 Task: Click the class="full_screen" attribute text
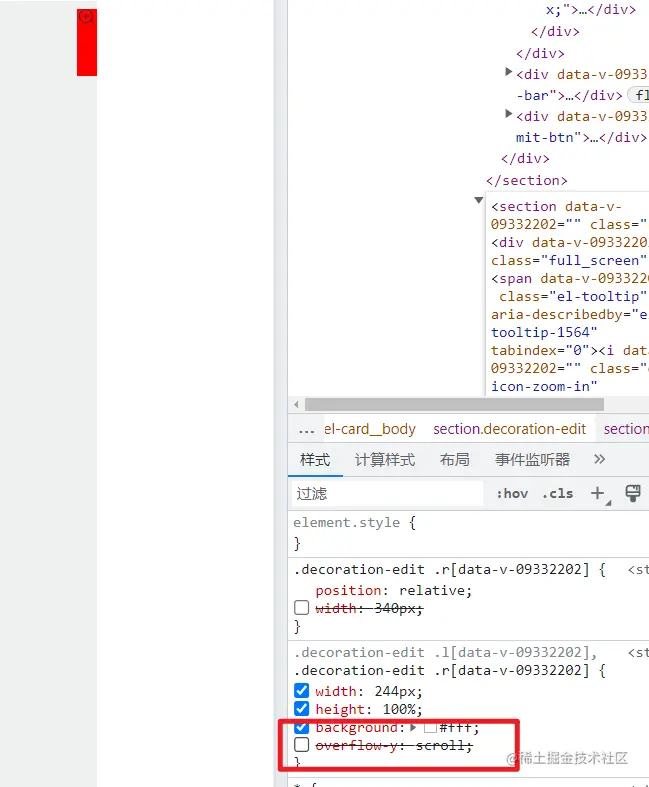(x=569, y=260)
